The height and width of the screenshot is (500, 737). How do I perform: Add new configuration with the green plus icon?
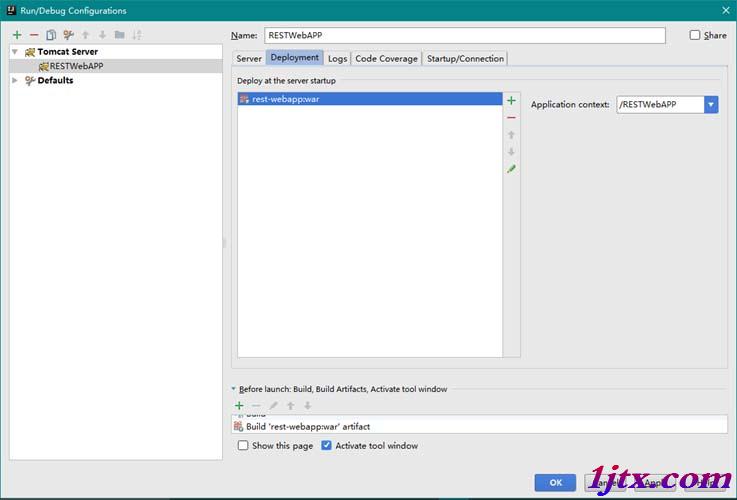pos(17,35)
